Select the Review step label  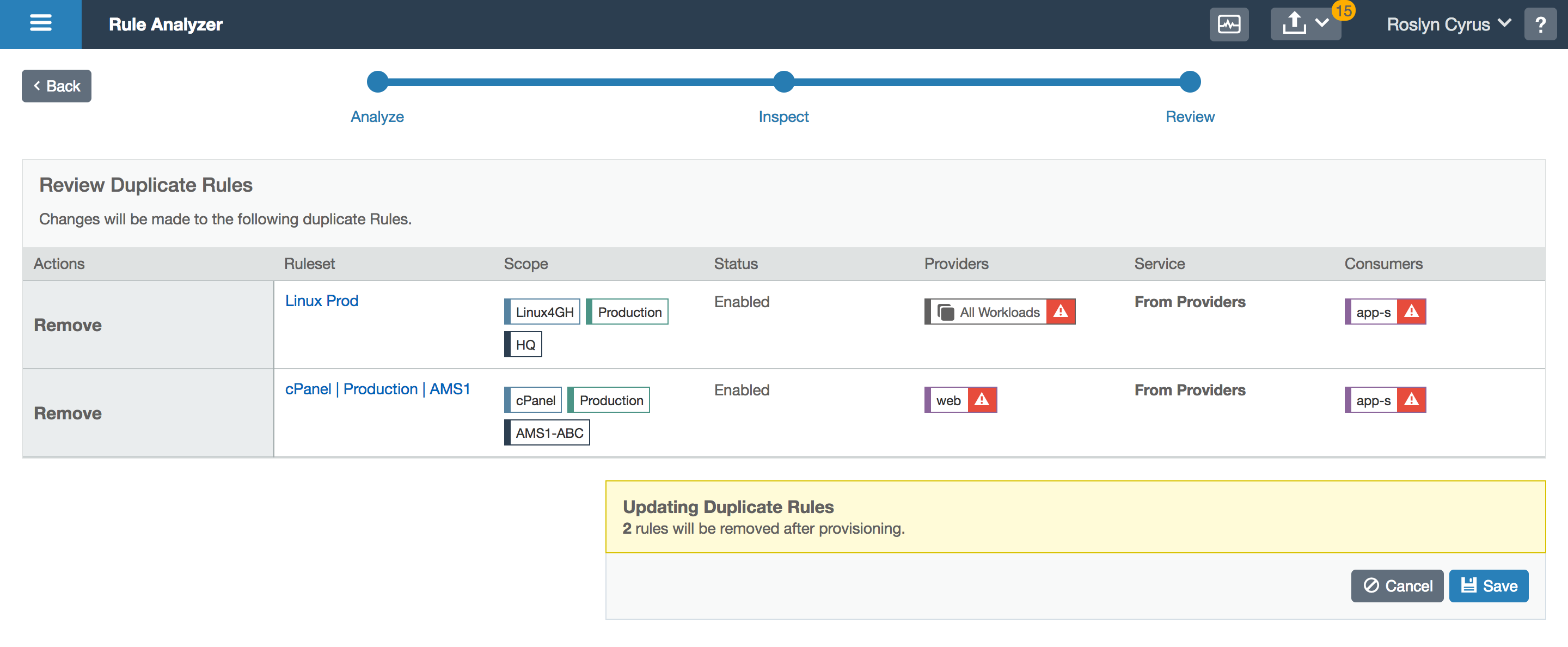pyautogui.click(x=1190, y=116)
